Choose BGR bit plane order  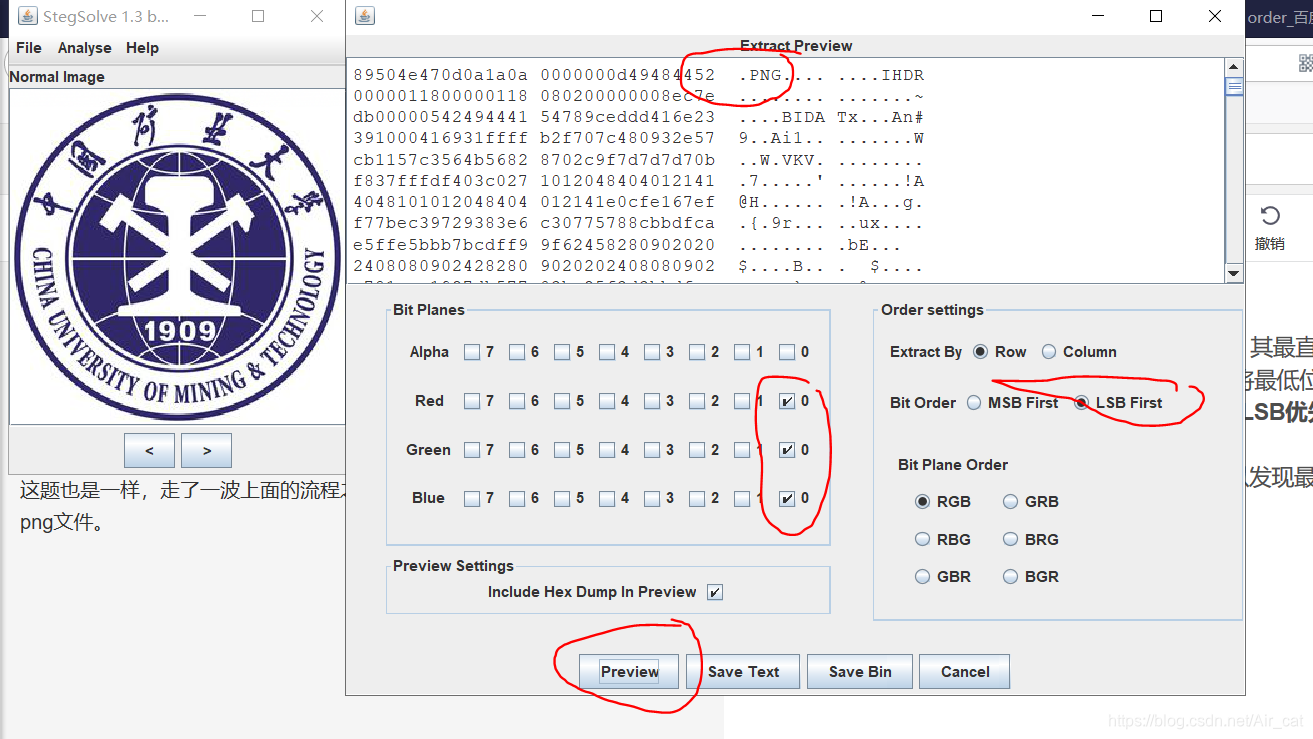1010,577
